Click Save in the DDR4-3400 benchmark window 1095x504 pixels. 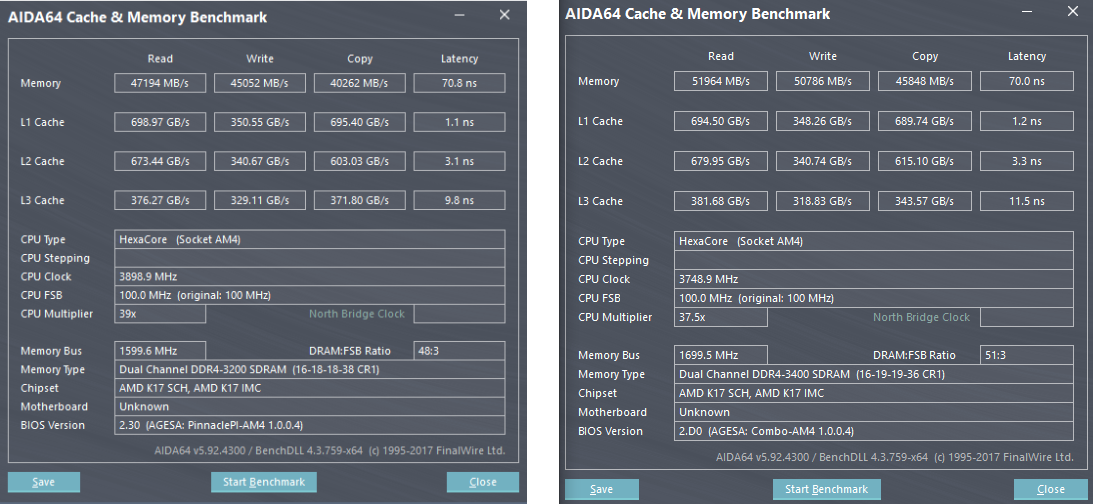tap(601, 489)
